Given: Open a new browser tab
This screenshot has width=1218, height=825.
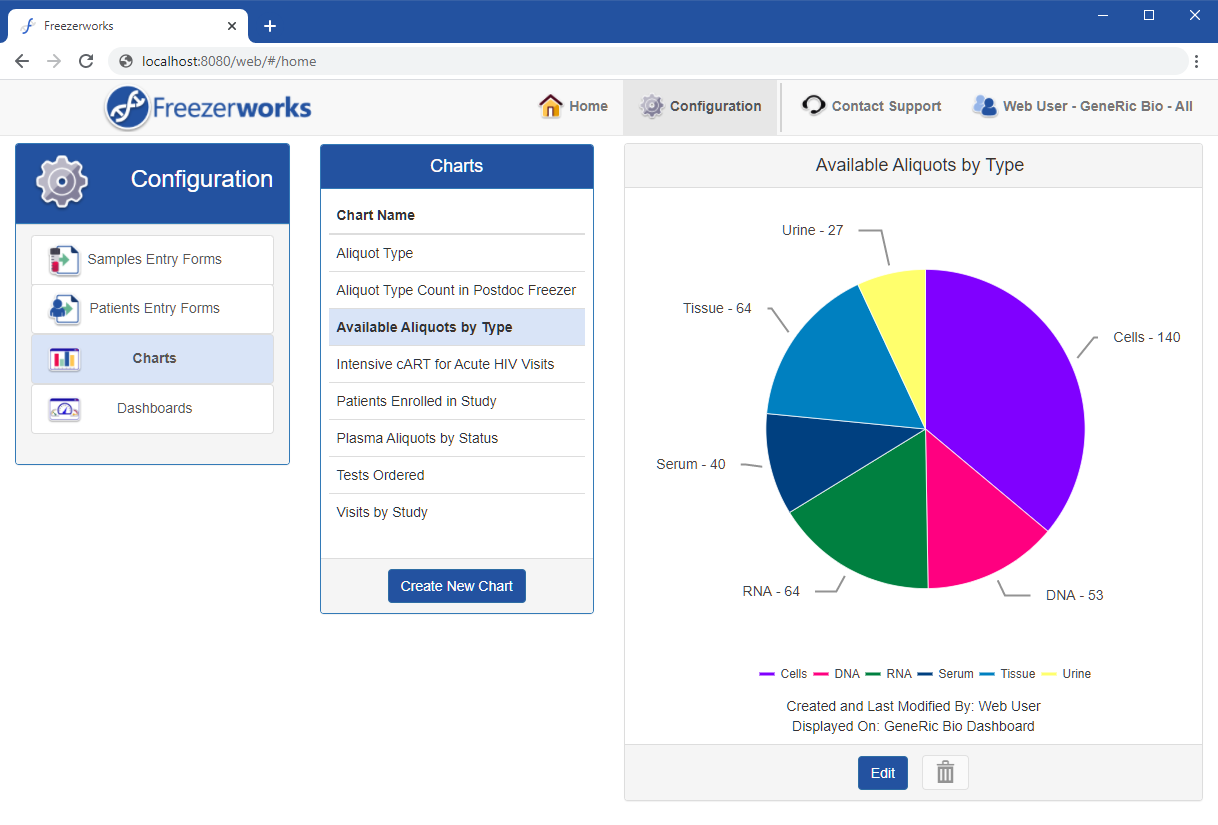Looking at the screenshot, I should pyautogui.click(x=269, y=25).
